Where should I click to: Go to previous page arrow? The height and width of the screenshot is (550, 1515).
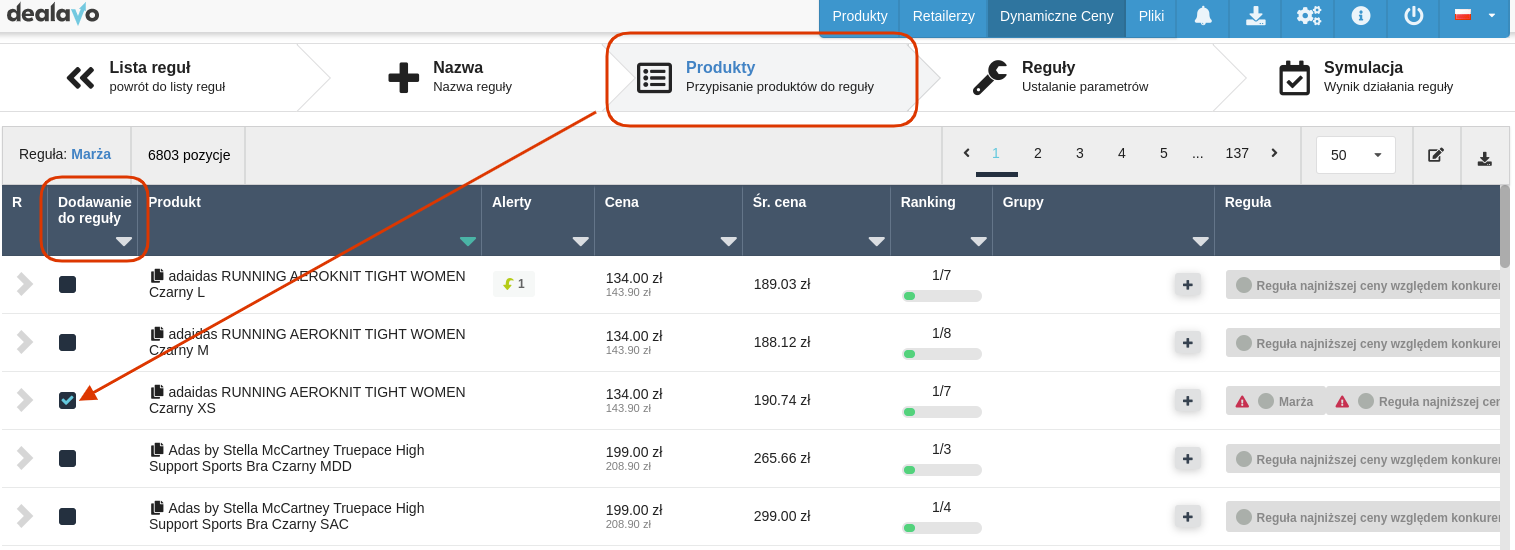966,153
